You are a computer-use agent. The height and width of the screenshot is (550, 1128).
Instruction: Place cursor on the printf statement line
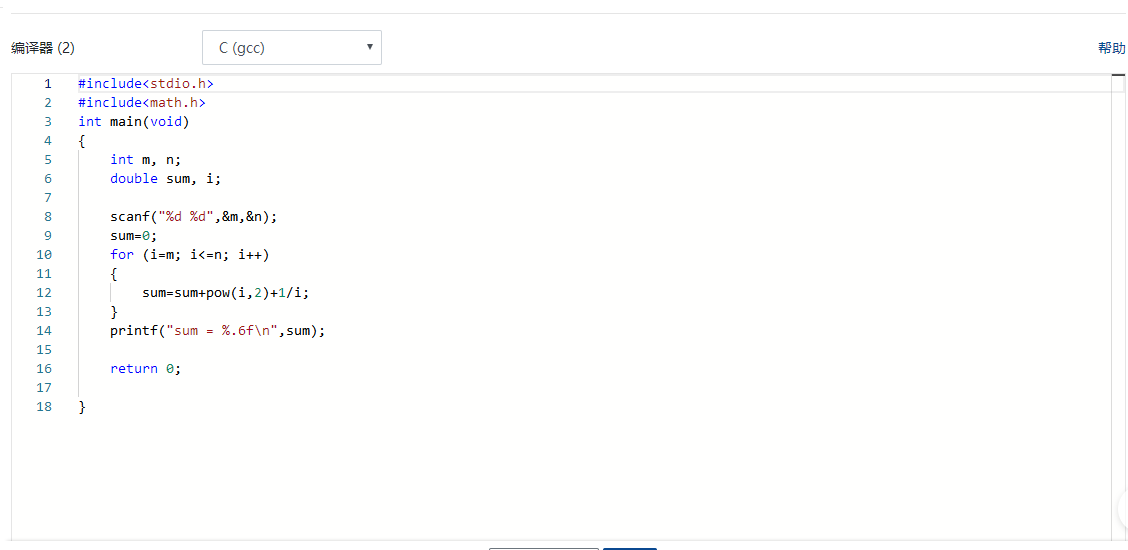(218, 331)
